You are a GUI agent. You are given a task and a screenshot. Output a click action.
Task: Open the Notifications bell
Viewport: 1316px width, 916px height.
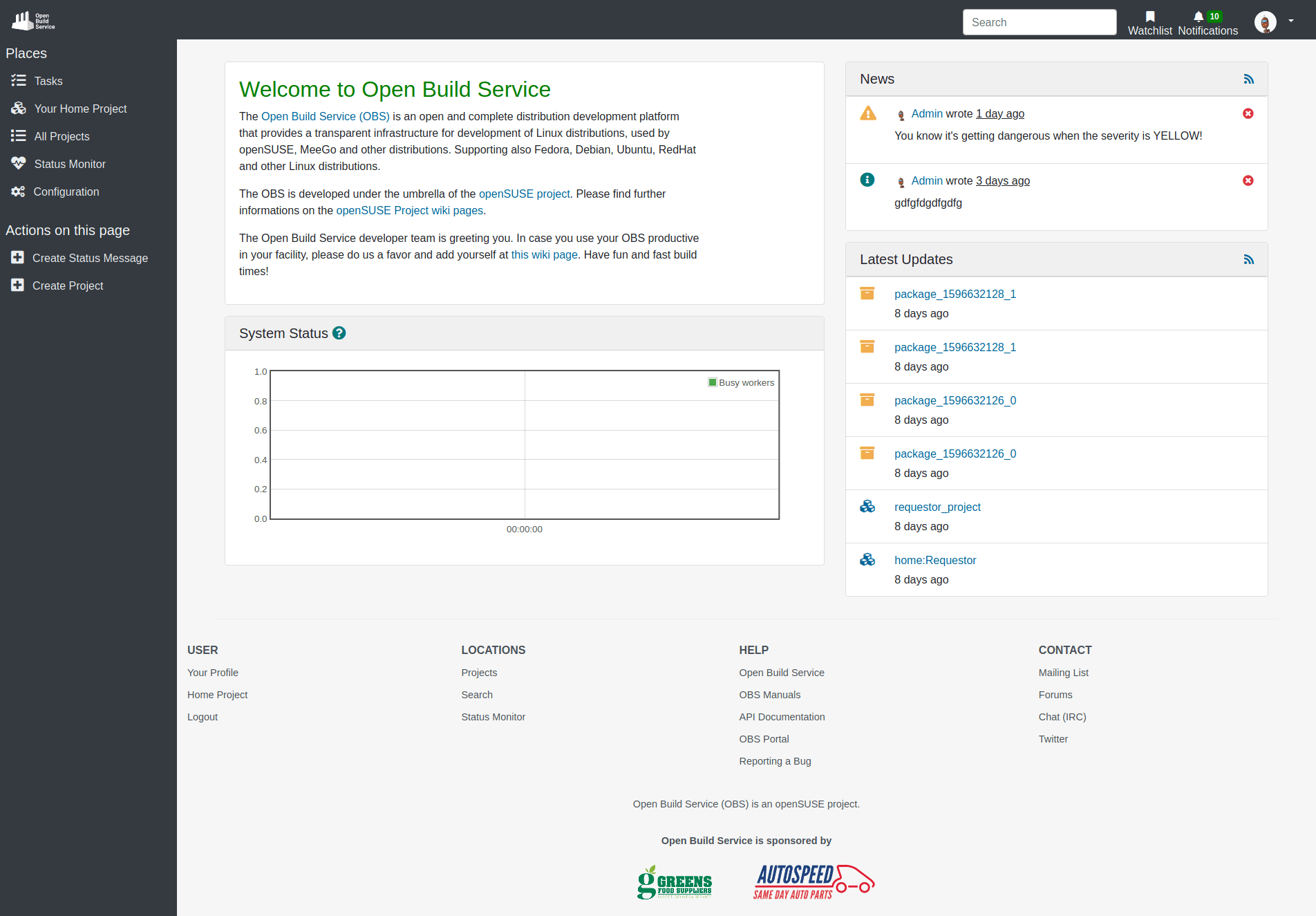[1197, 15]
